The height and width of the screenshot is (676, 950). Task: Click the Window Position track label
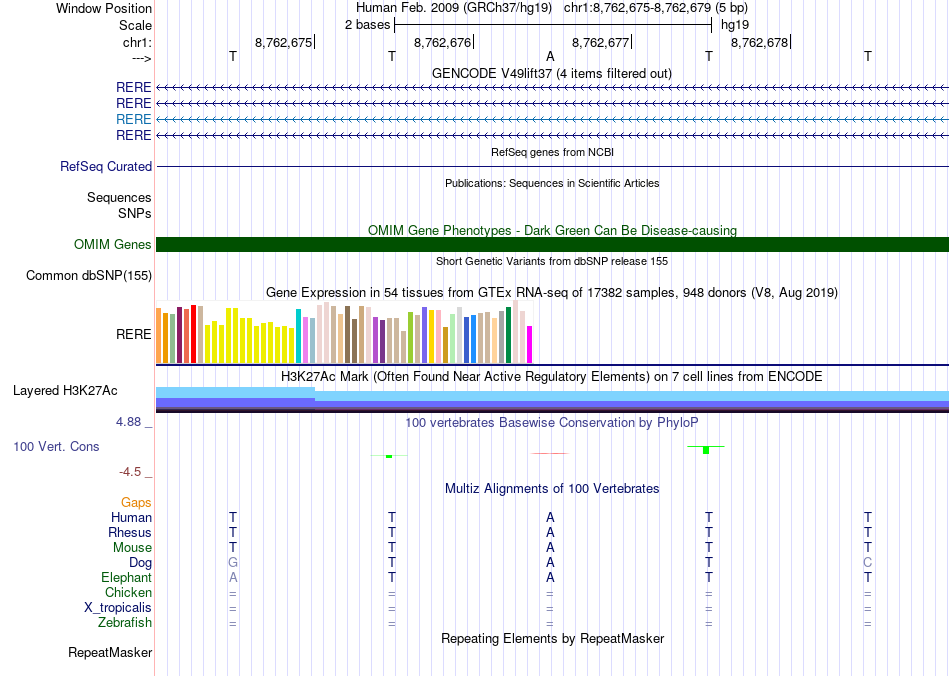pos(104,8)
